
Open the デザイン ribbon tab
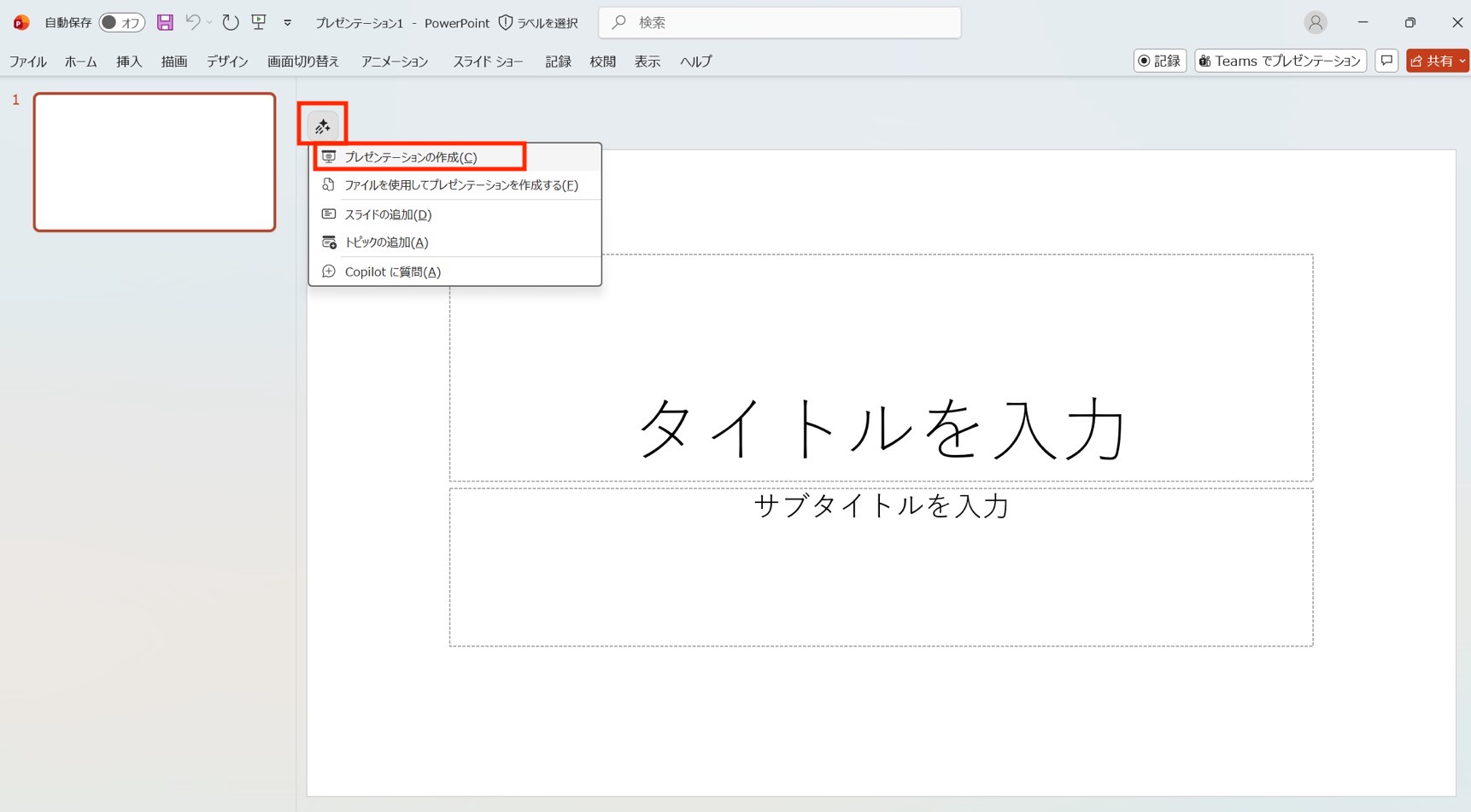[x=227, y=61]
